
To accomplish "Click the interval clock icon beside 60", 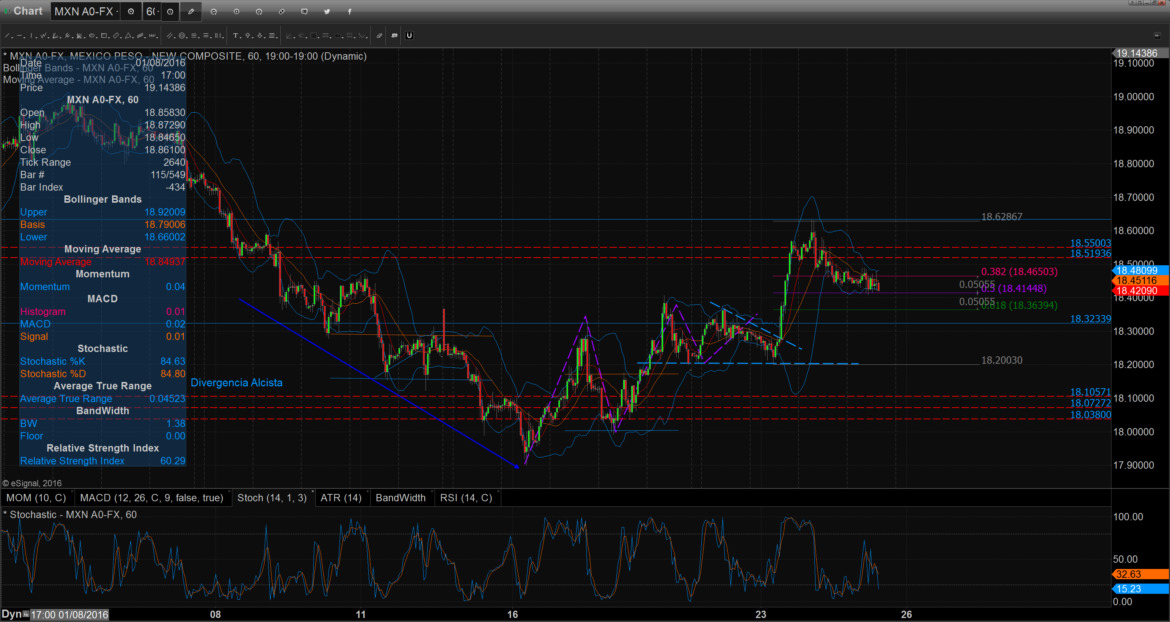I will coord(170,12).
